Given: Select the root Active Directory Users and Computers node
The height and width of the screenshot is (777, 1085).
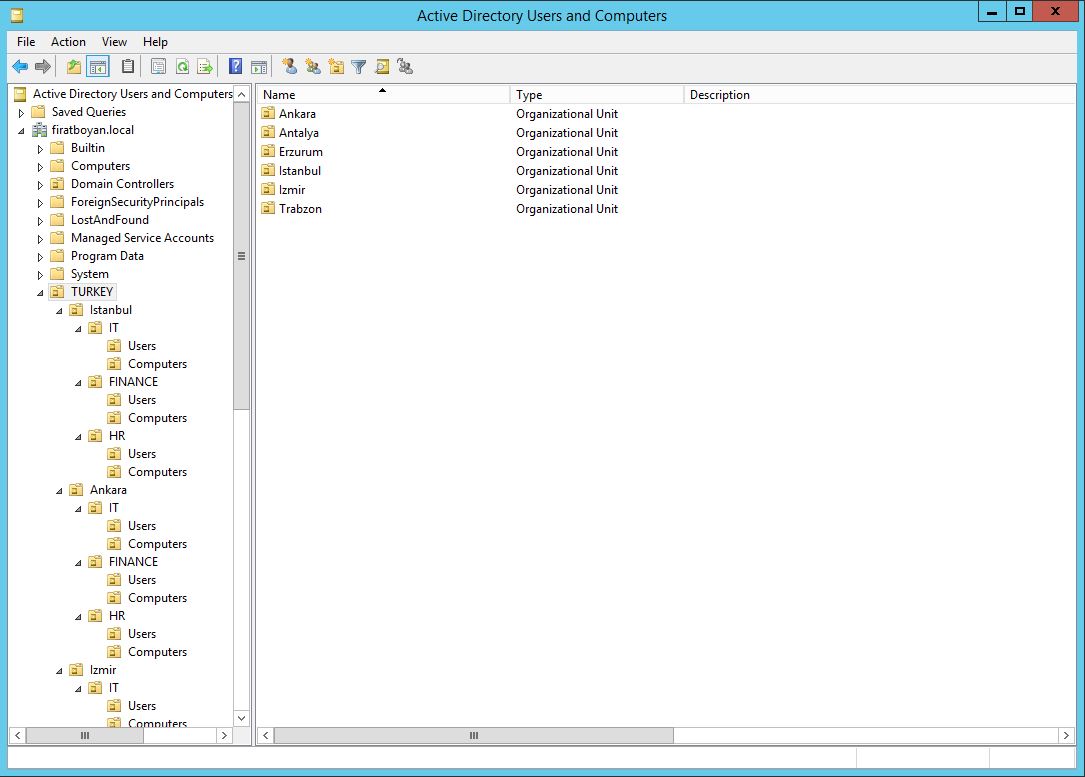Looking at the screenshot, I should click(x=132, y=93).
